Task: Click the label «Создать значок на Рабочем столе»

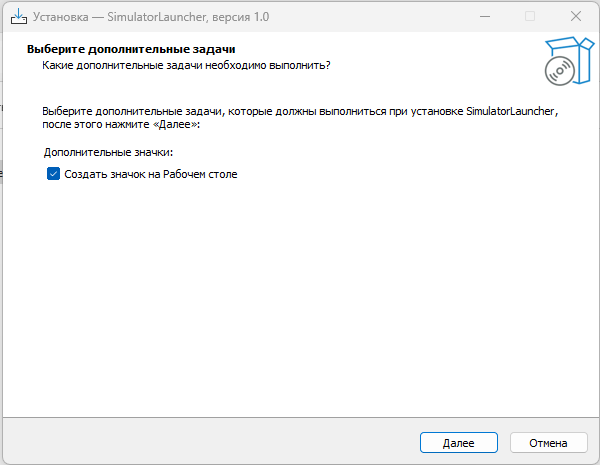Action: tap(151, 174)
